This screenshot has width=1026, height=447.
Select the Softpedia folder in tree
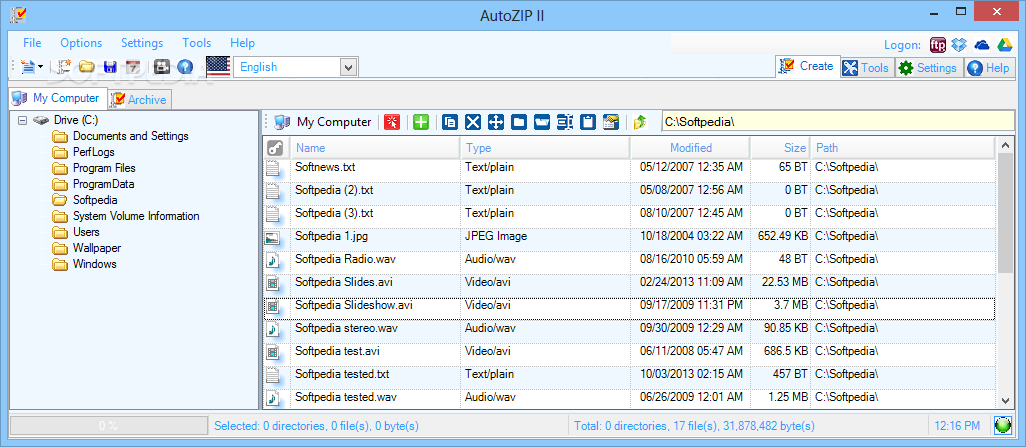coord(95,200)
